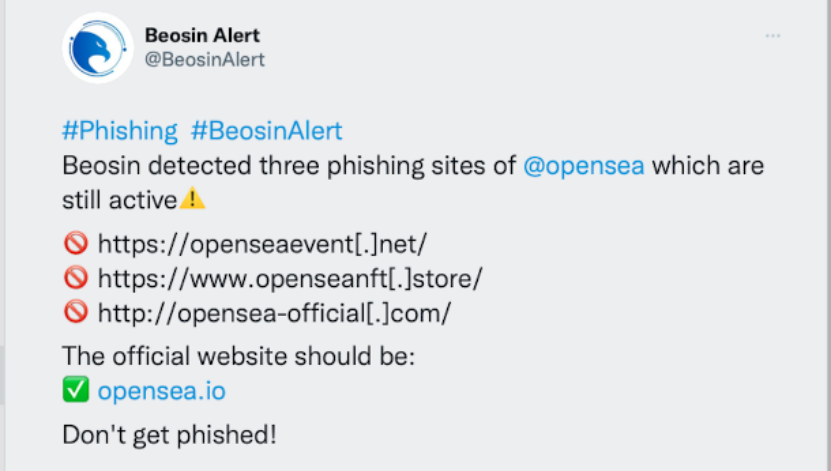Viewport: 831px width, 471px height.
Task: Click the yellow warning triangle emoji
Action: pyautogui.click(x=192, y=199)
